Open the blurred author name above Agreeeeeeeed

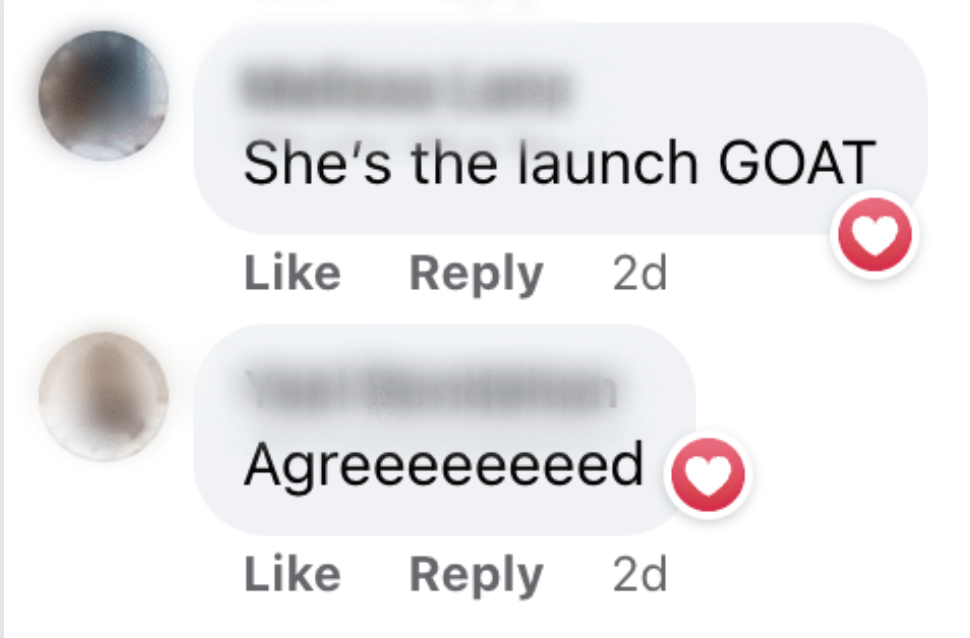click(x=431, y=390)
